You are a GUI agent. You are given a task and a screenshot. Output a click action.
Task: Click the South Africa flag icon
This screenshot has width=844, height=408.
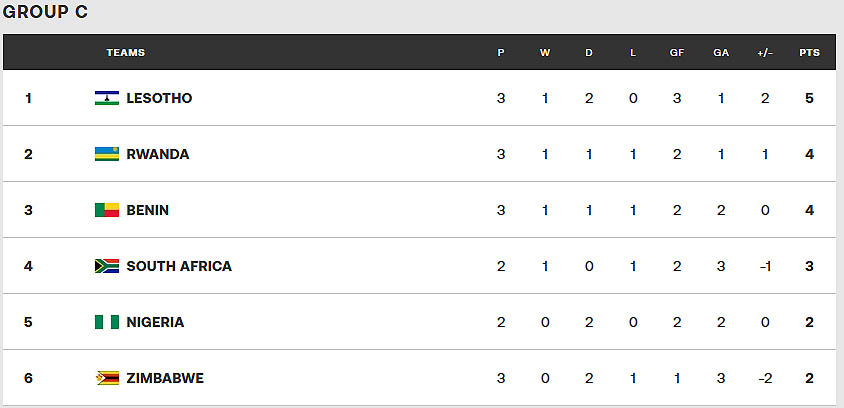(x=107, y=266)
